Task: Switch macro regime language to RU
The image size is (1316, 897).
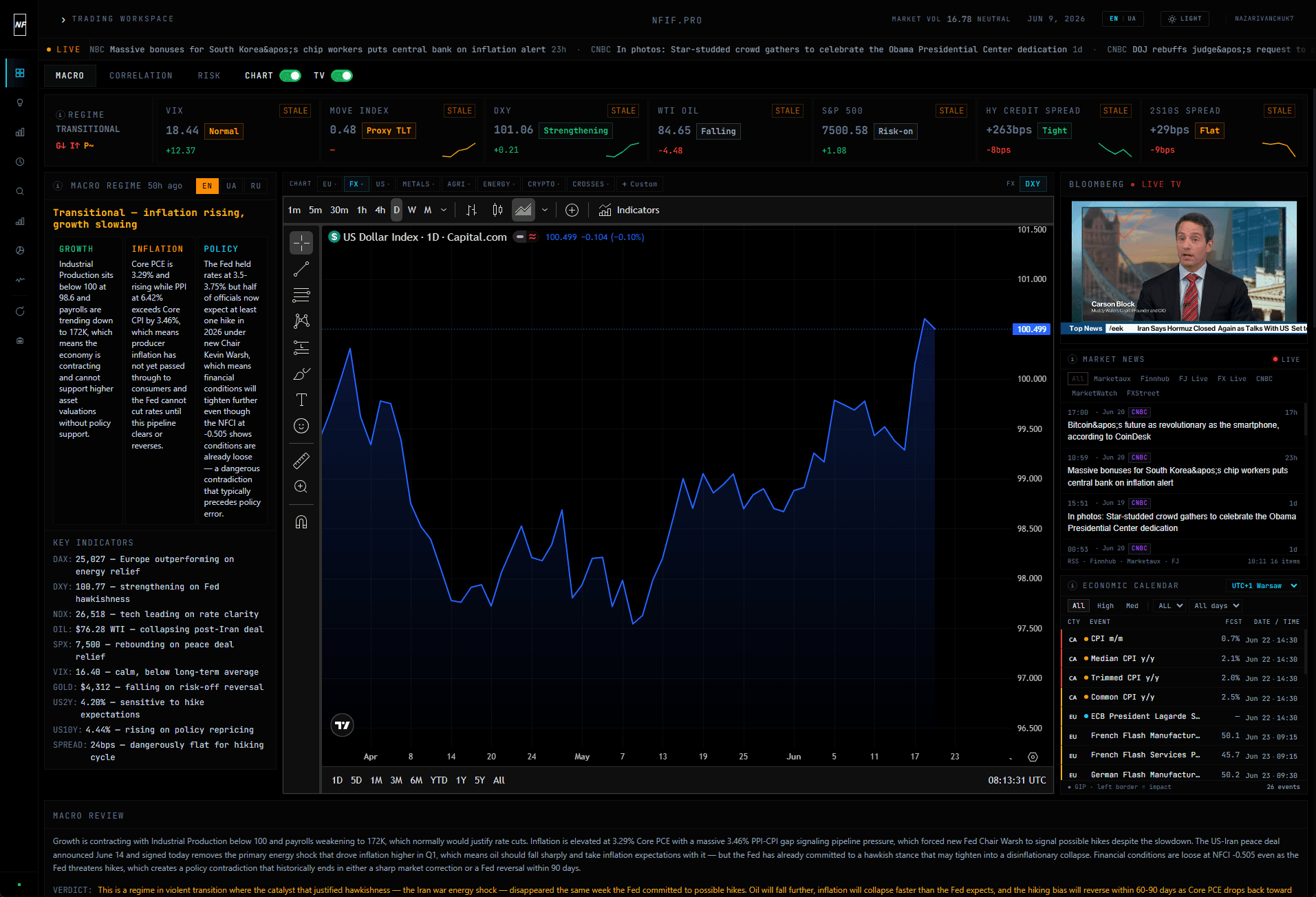Action: (x=256, y=186)
